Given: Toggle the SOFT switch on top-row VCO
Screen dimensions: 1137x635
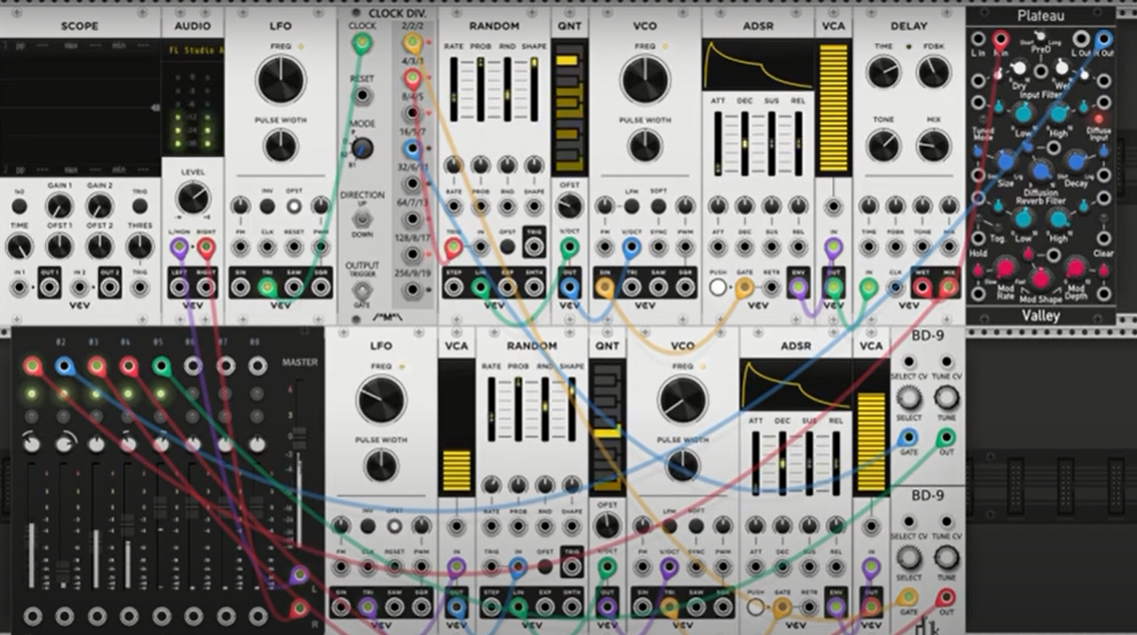Looking at the screenshot, I should point(658,207).
